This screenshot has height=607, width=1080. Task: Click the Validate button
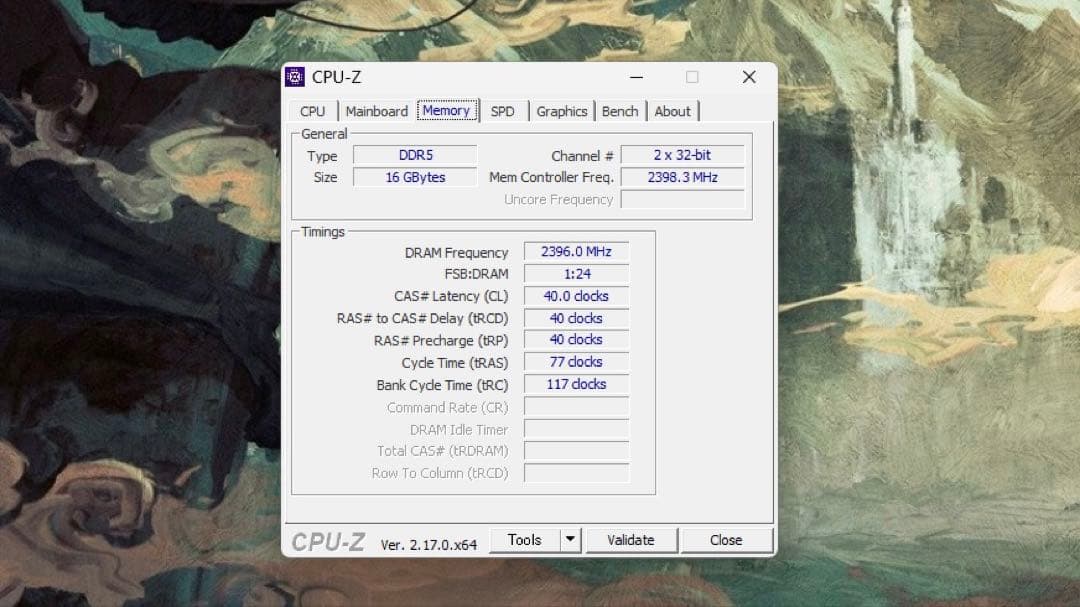tap(631, 539)
